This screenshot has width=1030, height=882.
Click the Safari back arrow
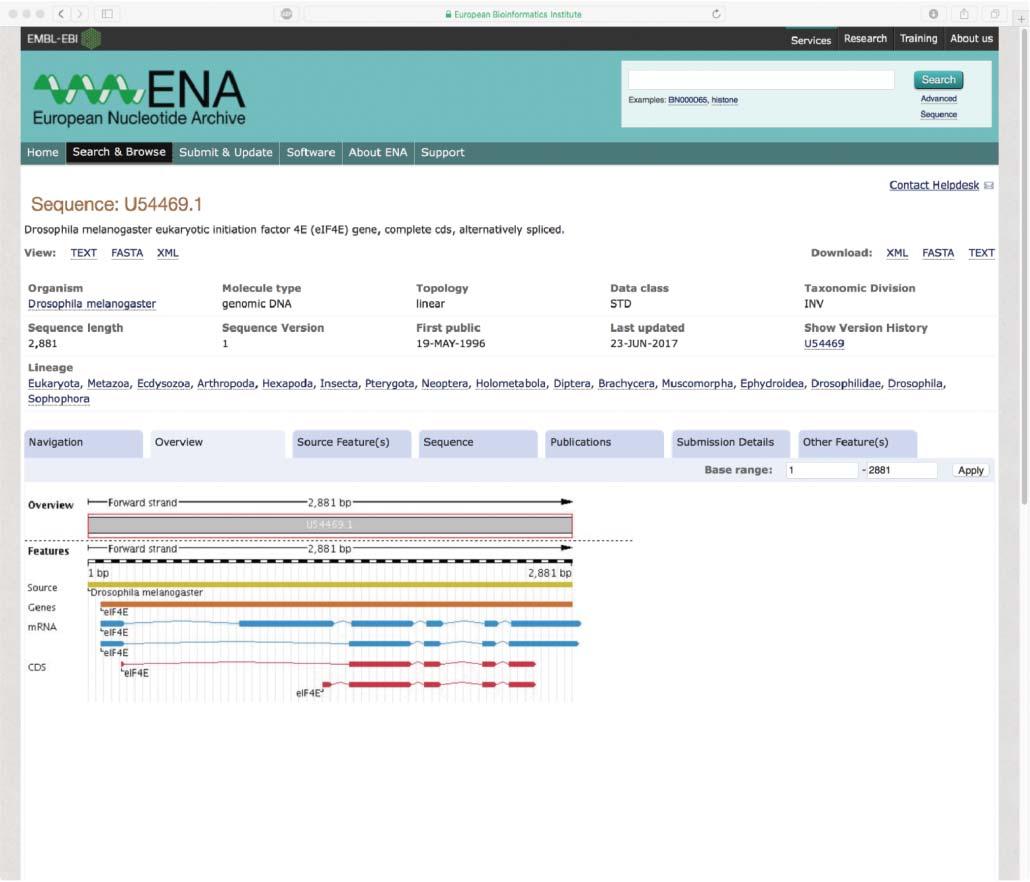pyautogui.click(x=61, y=13)
